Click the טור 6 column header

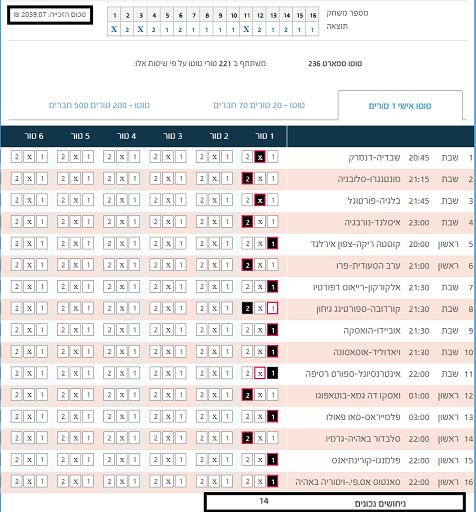tap(34, 136)
